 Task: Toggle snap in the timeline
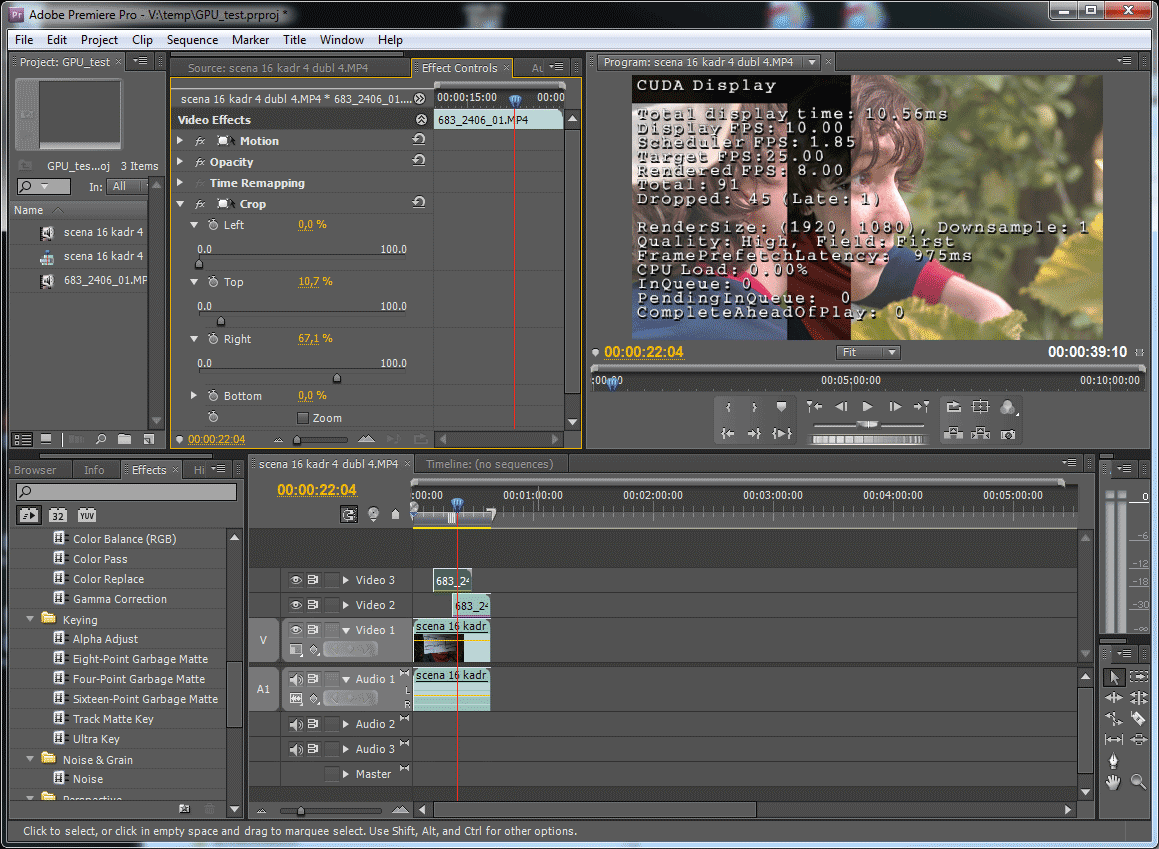pos(349,514)
